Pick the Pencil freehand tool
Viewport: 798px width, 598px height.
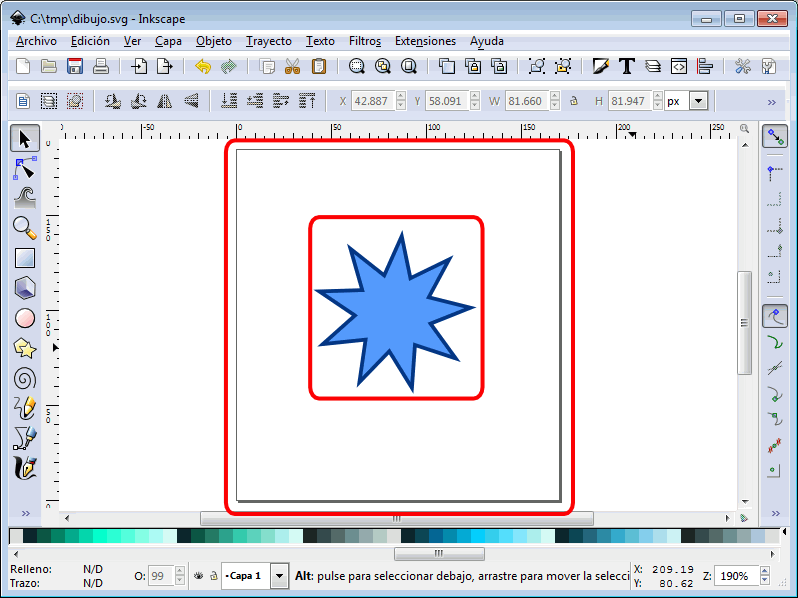pyautogui.click(x=24, y=408)
